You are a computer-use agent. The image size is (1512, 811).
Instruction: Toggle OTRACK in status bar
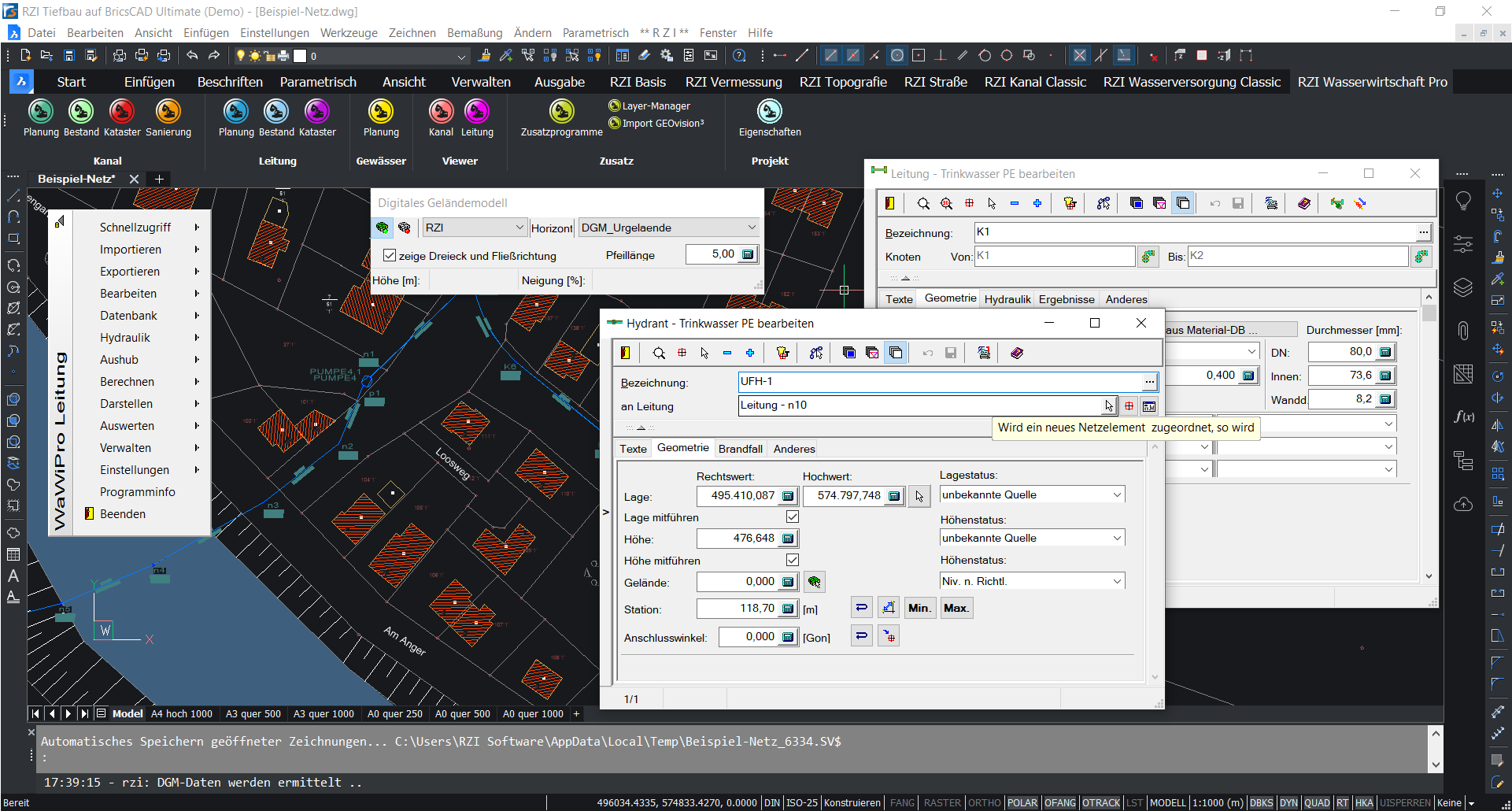1100,802
